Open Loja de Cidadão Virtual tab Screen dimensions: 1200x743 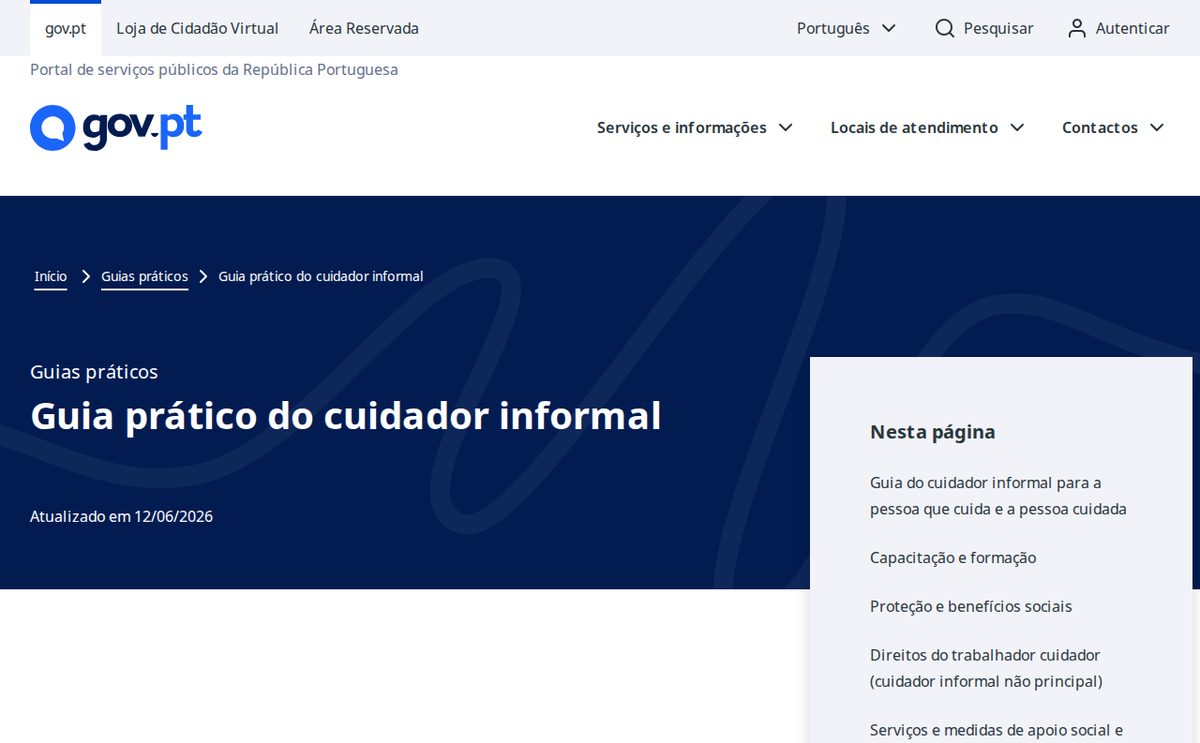198,28
